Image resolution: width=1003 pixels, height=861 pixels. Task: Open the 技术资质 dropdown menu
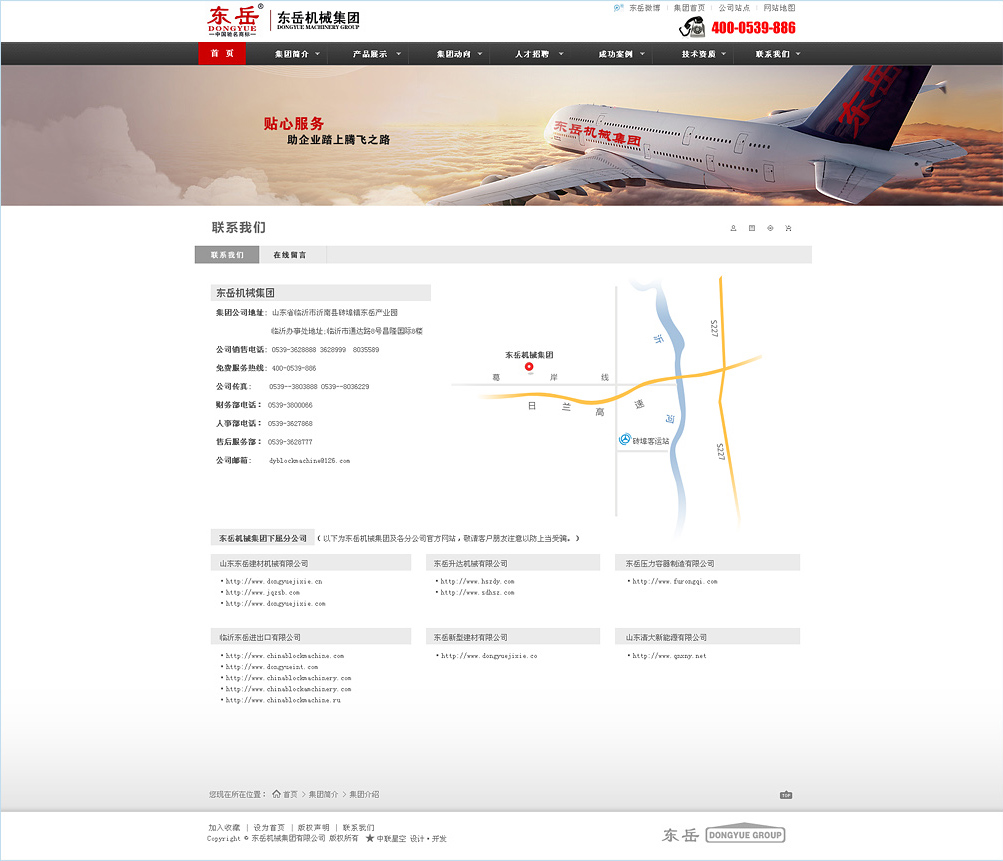click(705, 54)
